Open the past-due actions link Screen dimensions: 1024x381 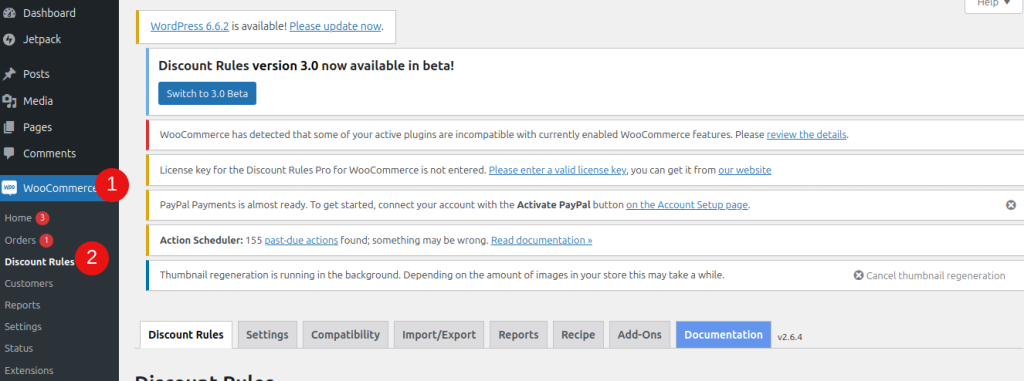(x=301, y=240)
